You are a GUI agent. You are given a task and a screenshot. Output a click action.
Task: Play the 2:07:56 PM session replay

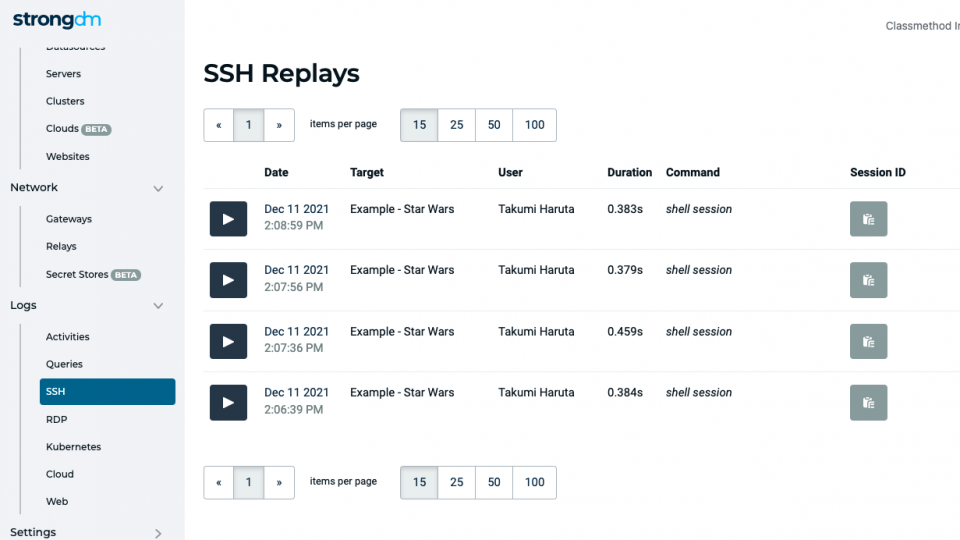[228, 280]
